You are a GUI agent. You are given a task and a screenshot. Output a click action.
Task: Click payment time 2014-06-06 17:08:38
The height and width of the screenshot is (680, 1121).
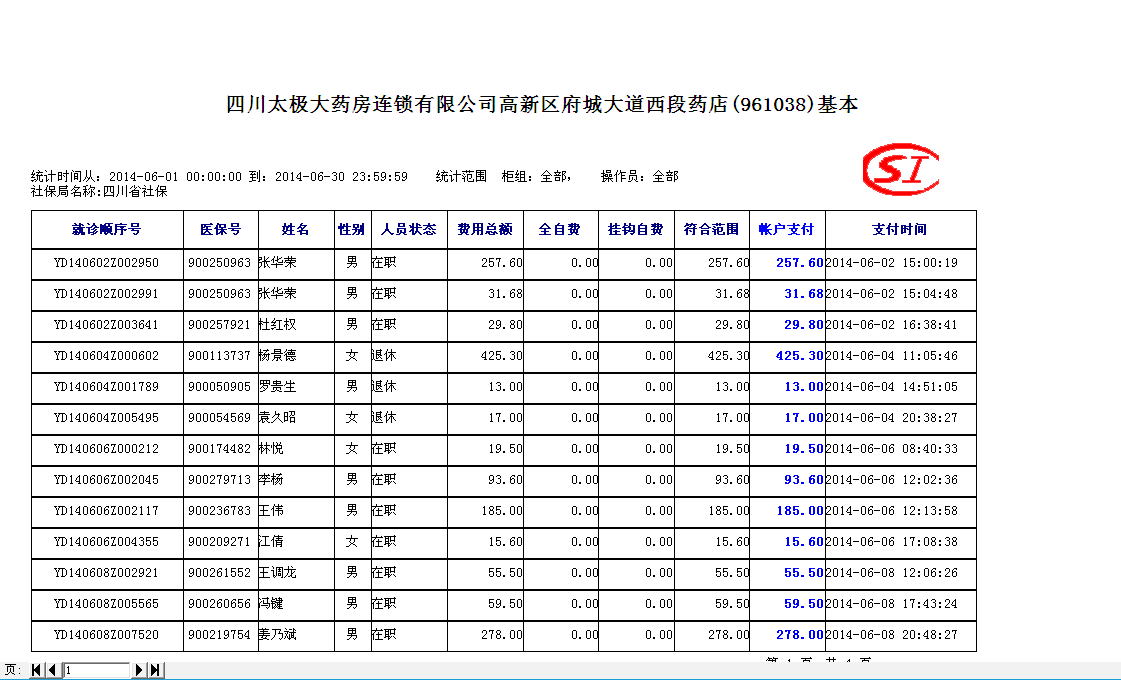(x=892, y=542)
